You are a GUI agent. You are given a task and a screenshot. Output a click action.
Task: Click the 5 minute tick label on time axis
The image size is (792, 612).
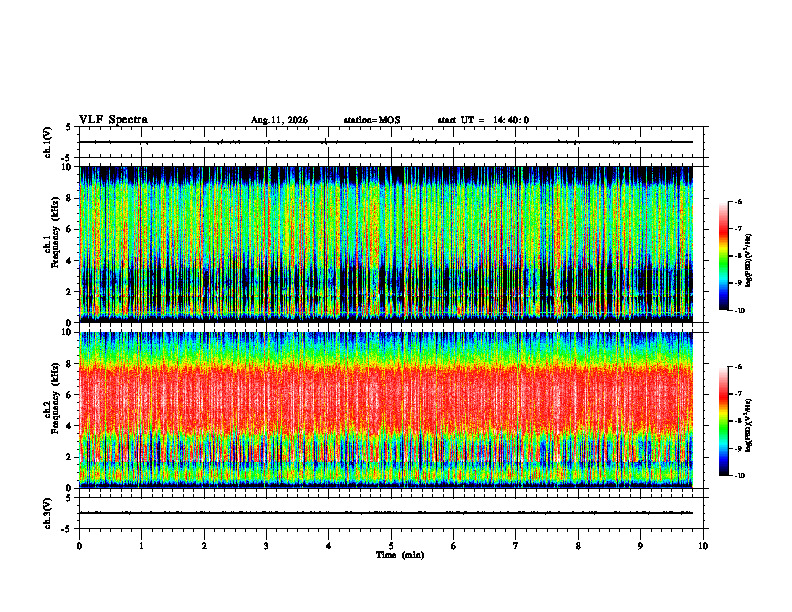click(391, 546)
